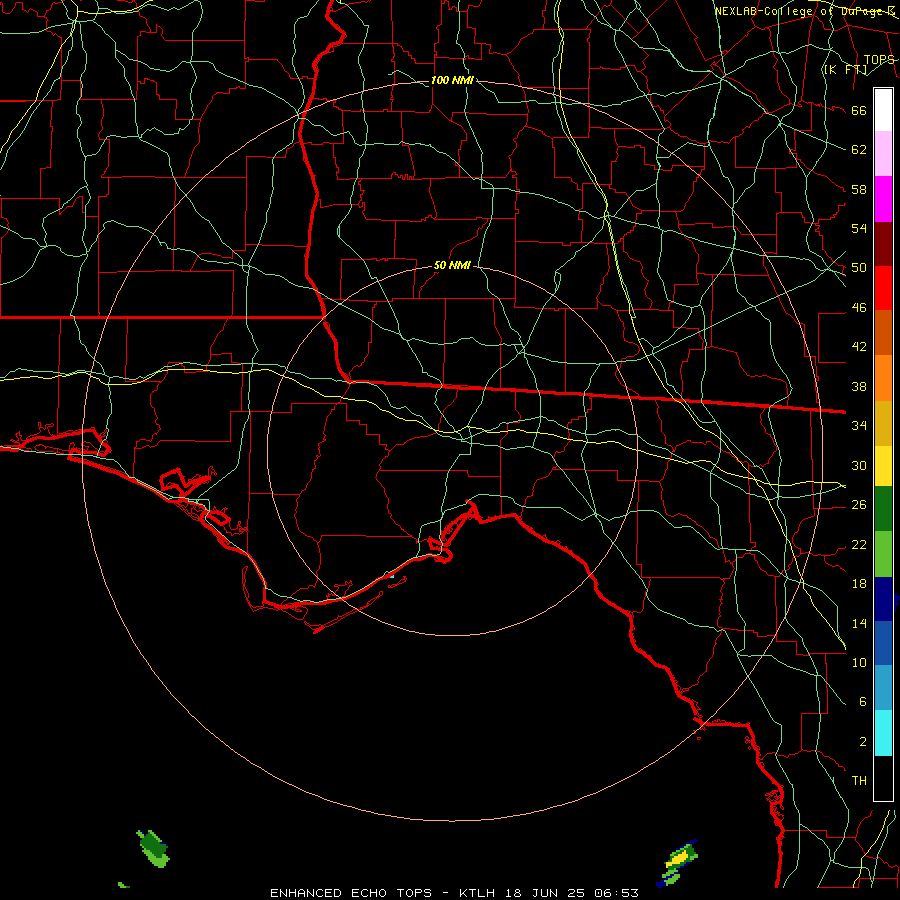
Task: Click the tiny green echo near the bottom-left corner
Action: point(123,885)
